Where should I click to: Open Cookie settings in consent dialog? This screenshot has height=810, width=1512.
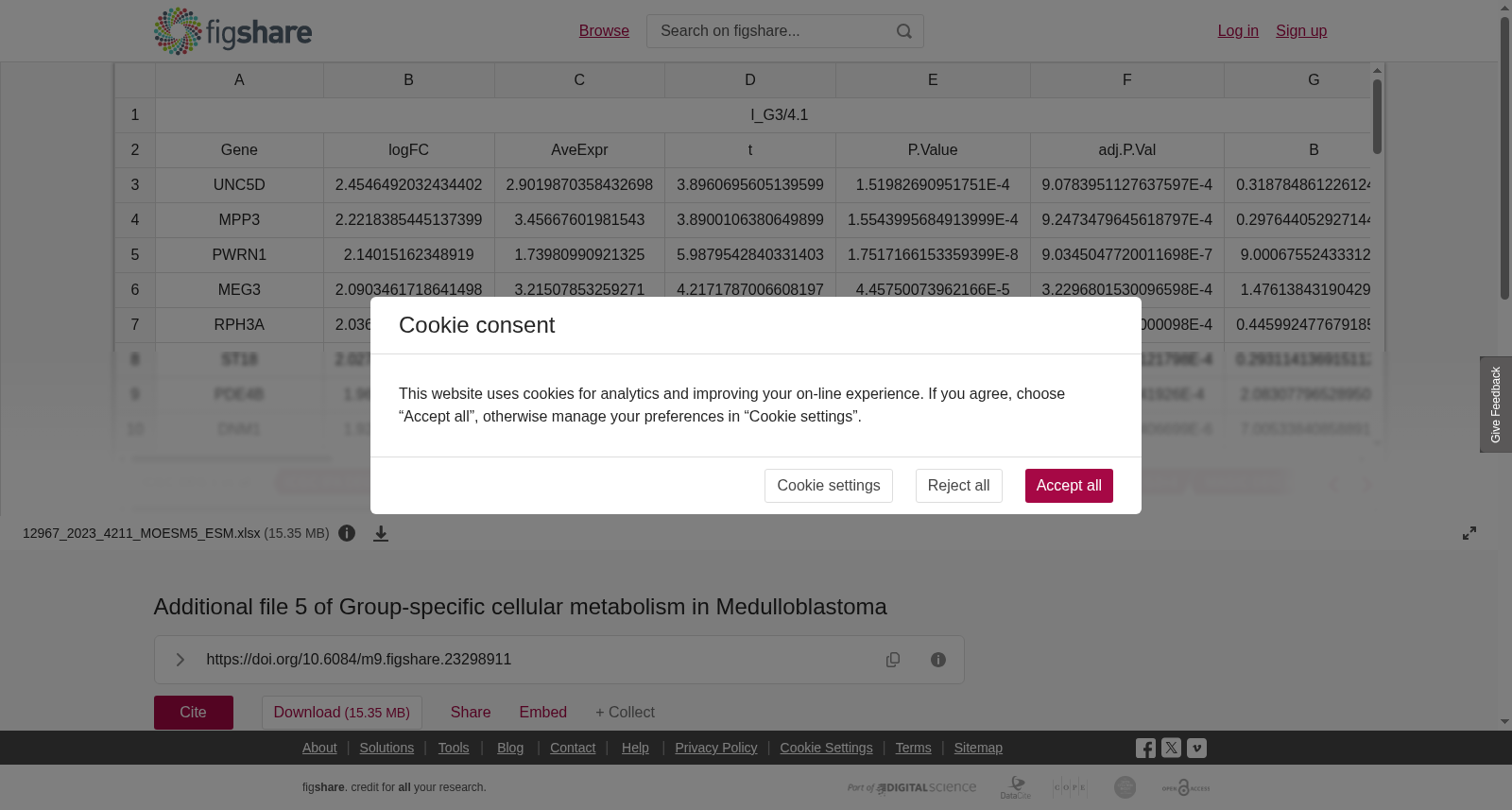pyautogui.click(x=829, y=486)
